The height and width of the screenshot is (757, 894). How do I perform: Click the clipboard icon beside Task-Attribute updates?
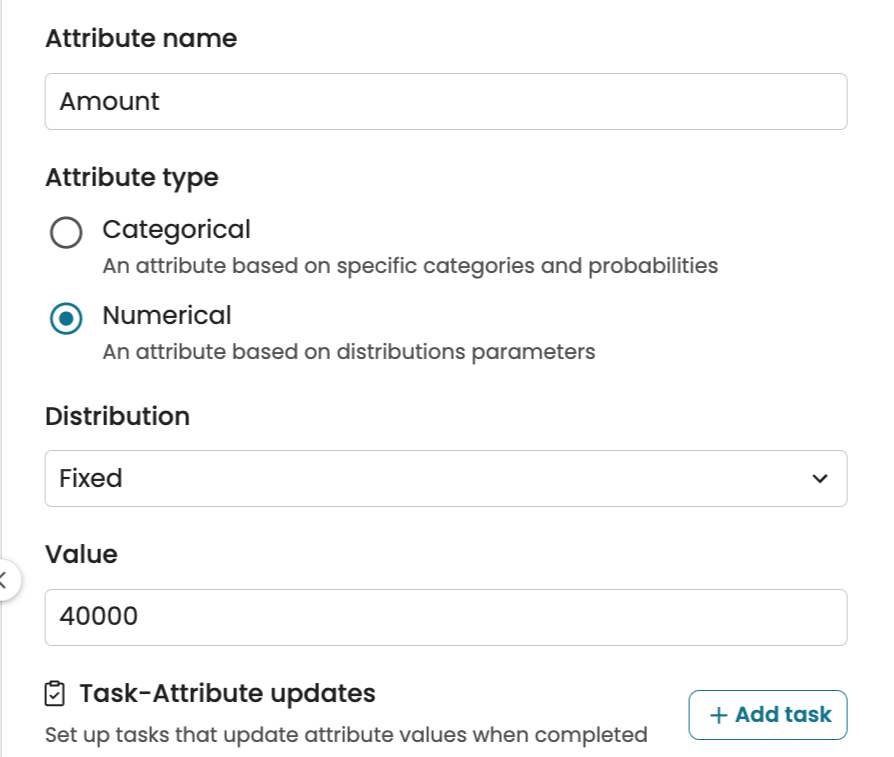coord(56,693)
